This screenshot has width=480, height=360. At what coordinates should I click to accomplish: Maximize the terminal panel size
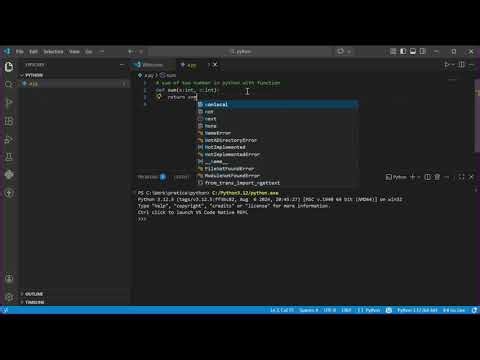[x=461, y=177]
